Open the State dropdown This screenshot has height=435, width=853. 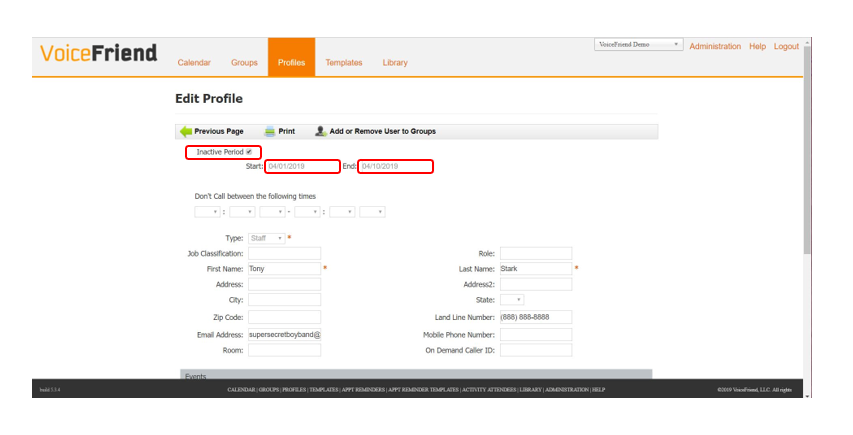512,300
